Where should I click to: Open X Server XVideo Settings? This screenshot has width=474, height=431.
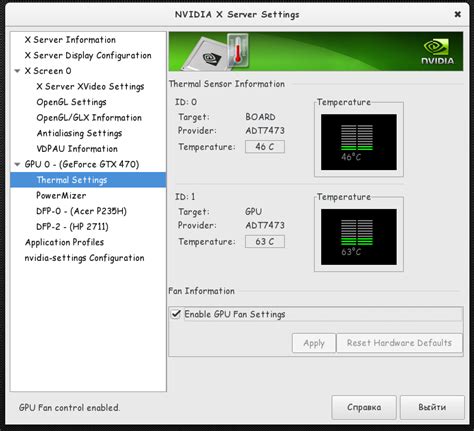90,86
